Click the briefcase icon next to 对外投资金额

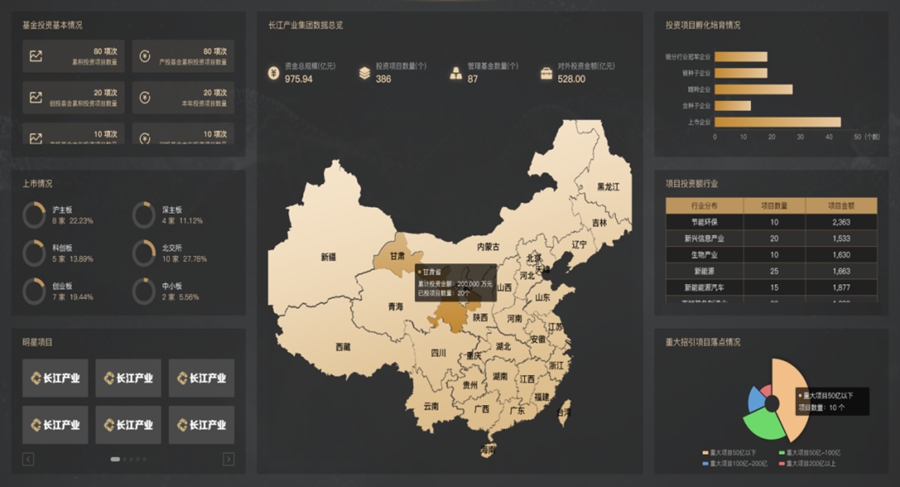(546, 73)
